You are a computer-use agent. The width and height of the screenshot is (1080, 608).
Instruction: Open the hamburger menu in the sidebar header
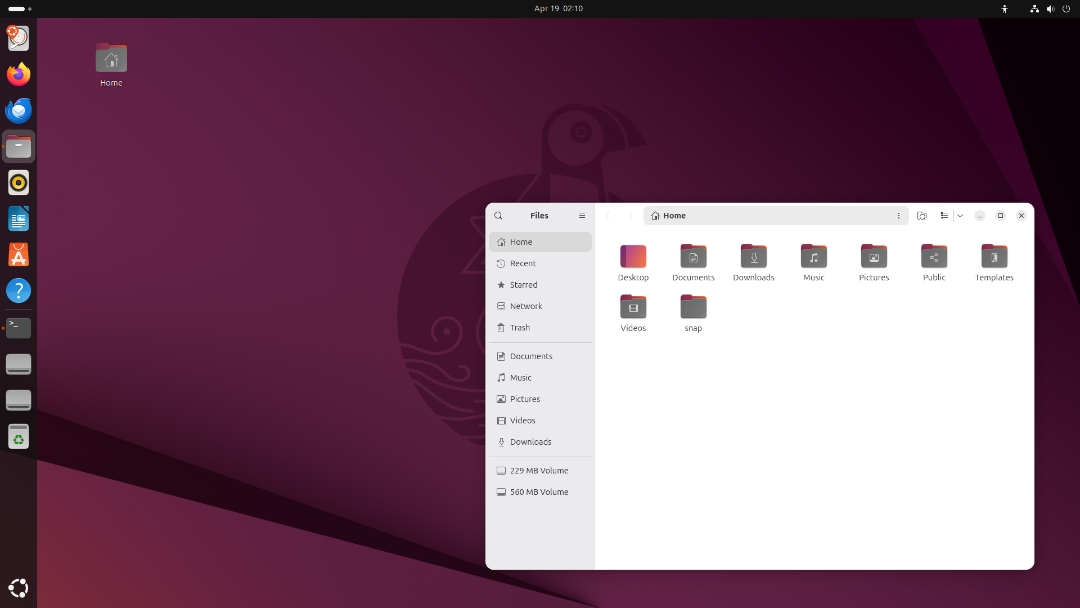click(582, 215)
